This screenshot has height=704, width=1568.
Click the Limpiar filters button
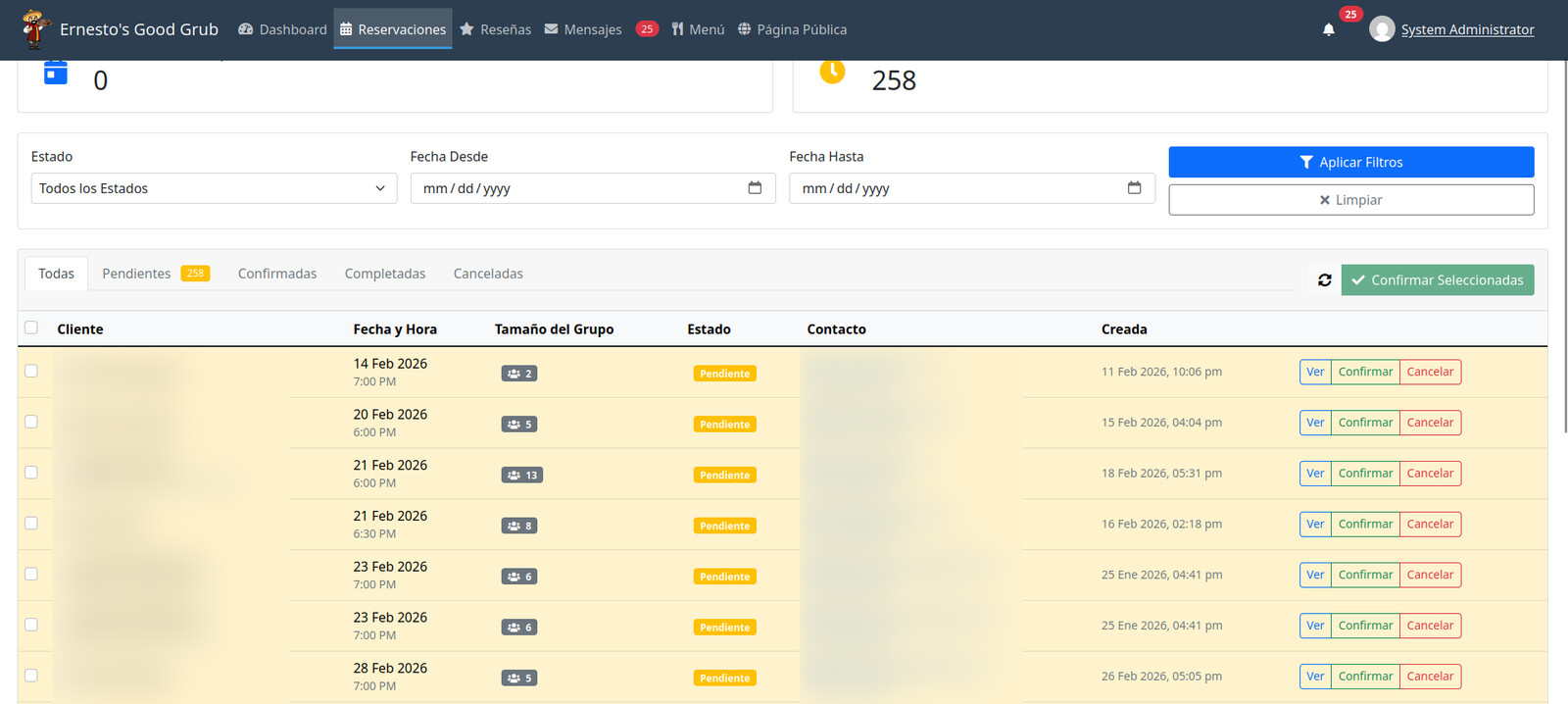coord(1351,200)
